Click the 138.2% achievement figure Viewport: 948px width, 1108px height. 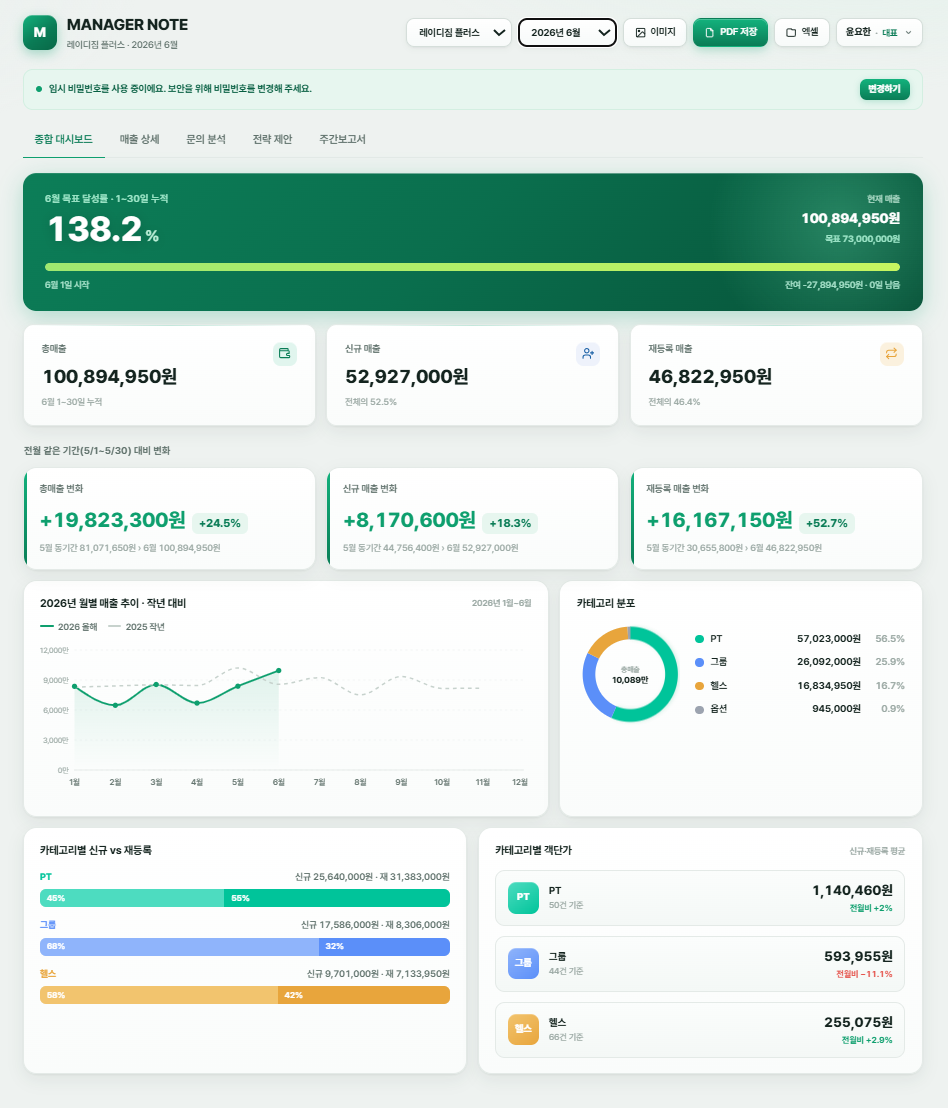point(103,230)
